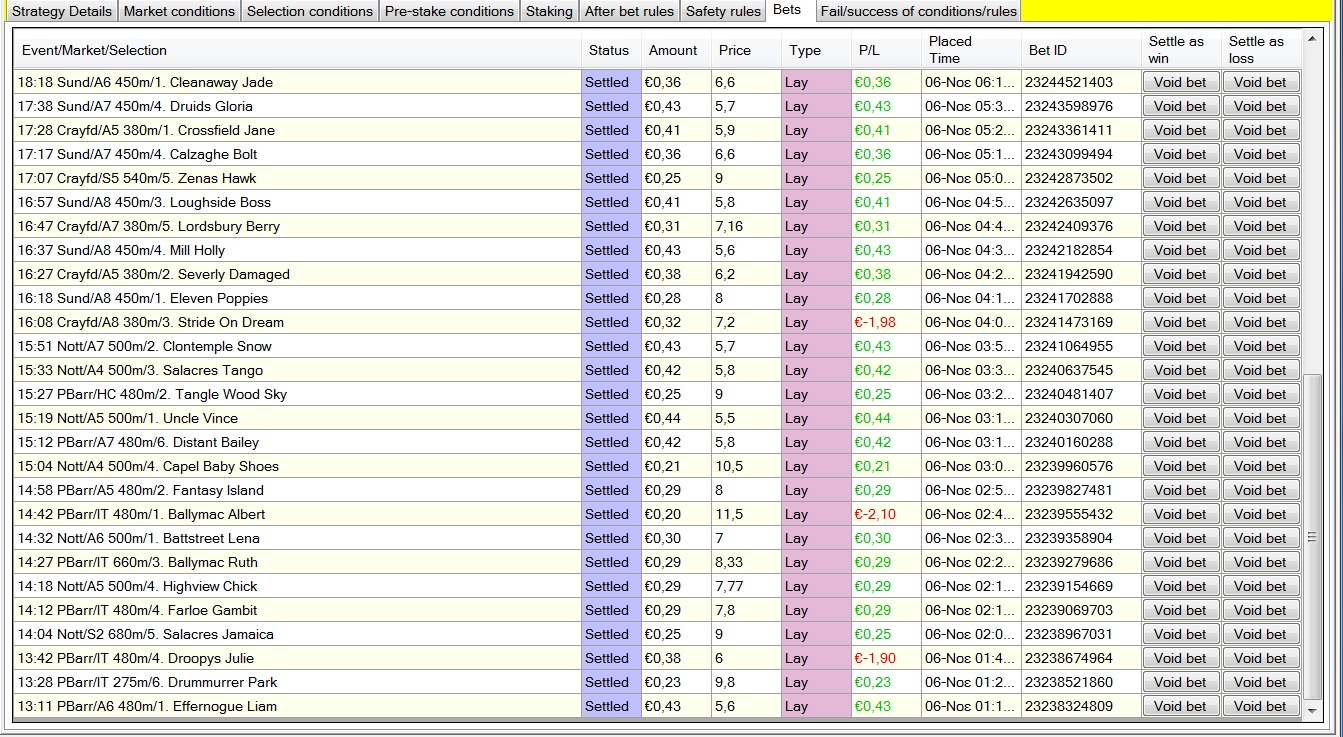Click the €0,44 amount for Uncle Vince
The height and width of the screenshot is (737, 1343).
click(663, 418)
